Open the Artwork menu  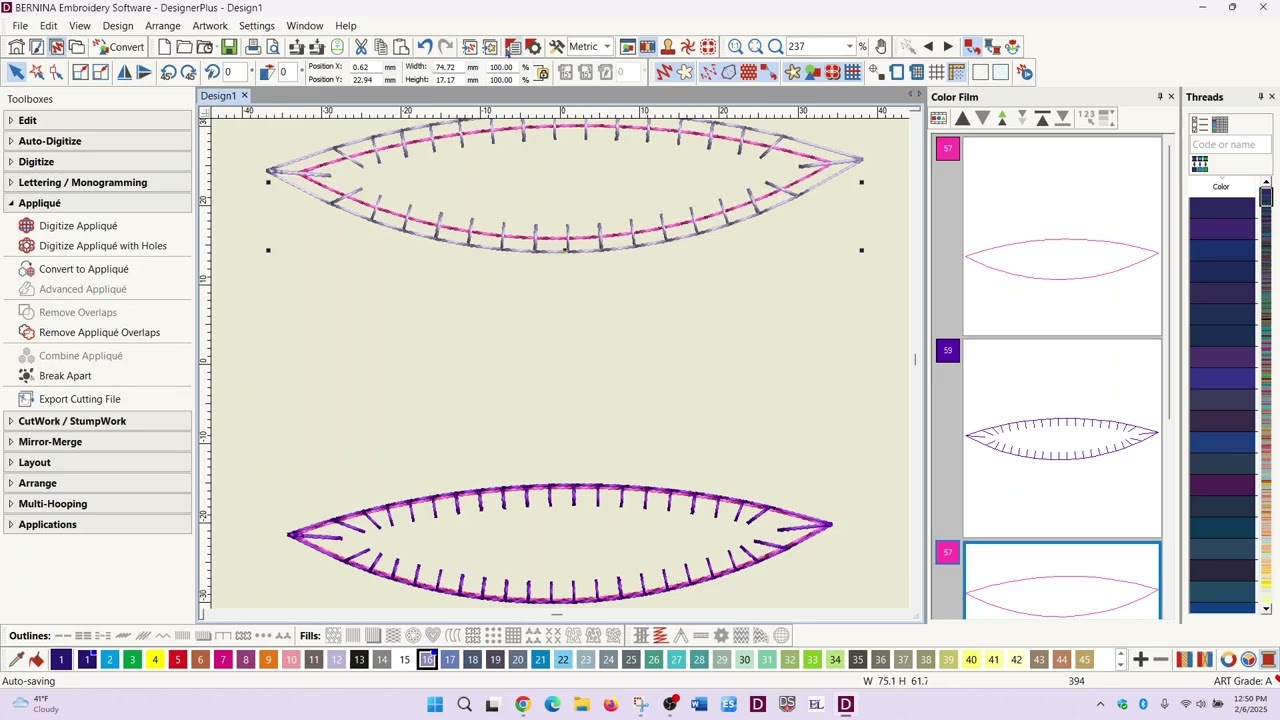[210, 26]
